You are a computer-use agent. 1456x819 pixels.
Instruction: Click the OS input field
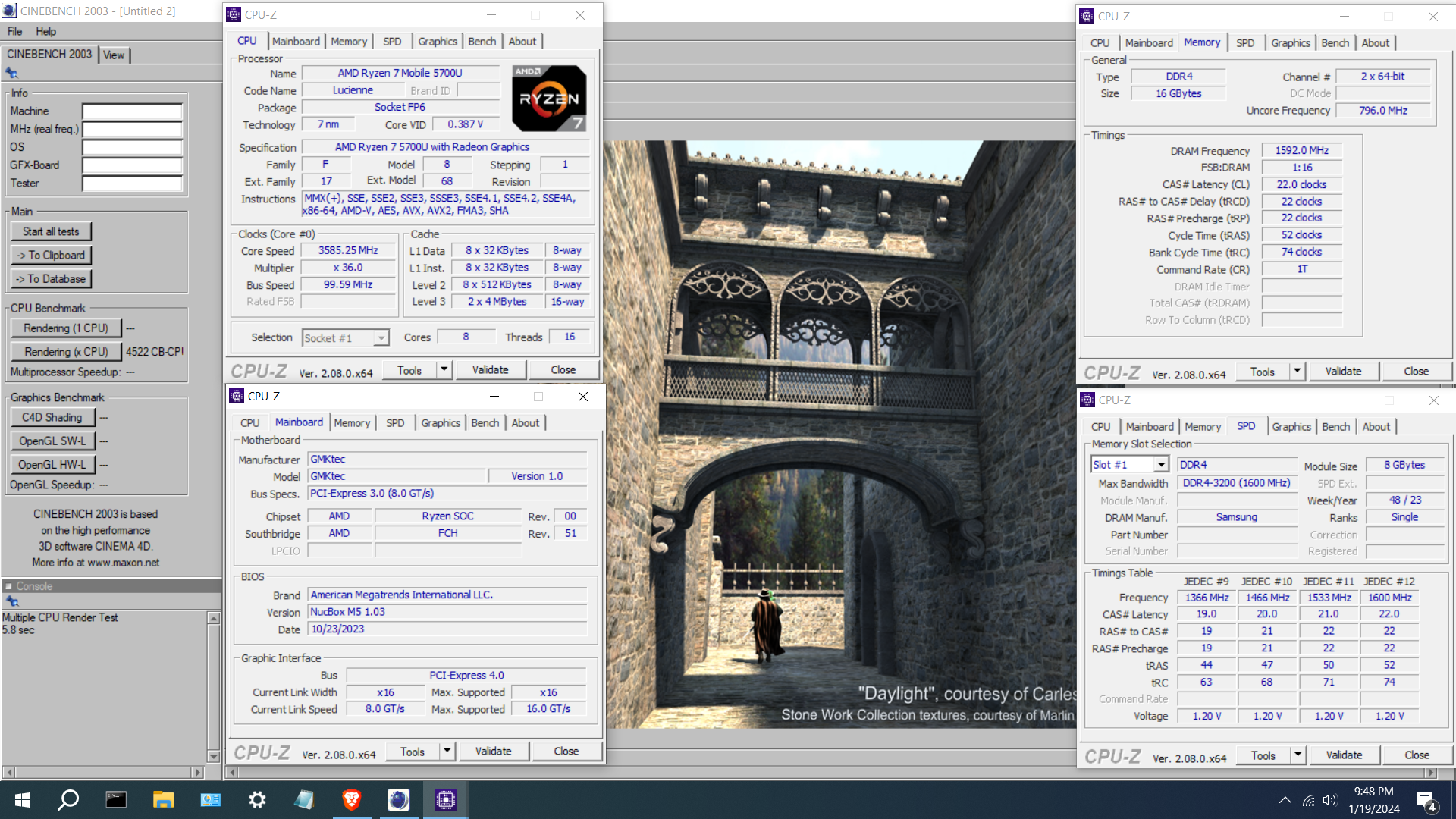tap(132, 148)
